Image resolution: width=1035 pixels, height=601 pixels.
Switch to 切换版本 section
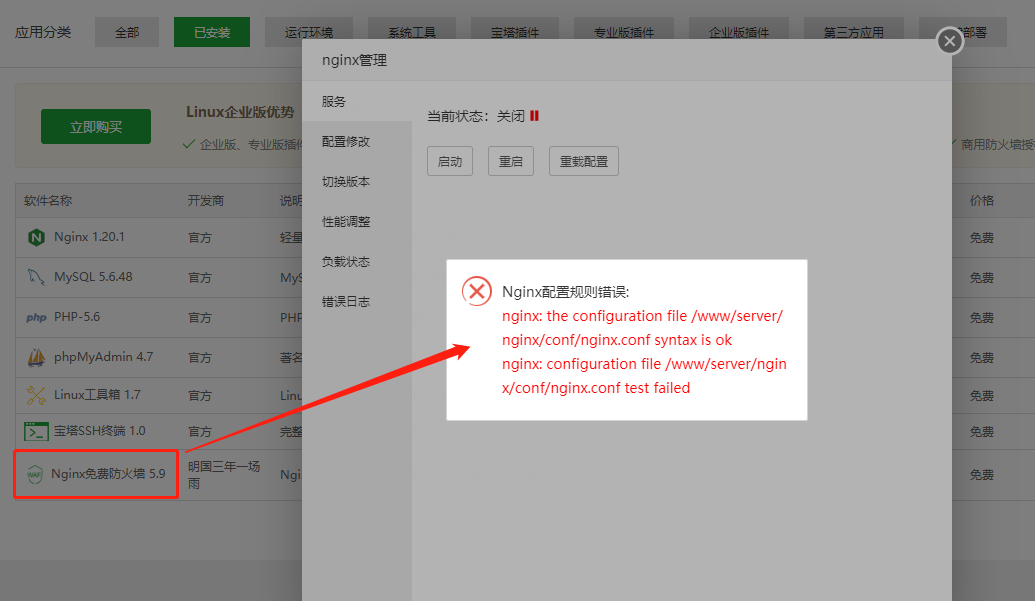coord(346,181)
